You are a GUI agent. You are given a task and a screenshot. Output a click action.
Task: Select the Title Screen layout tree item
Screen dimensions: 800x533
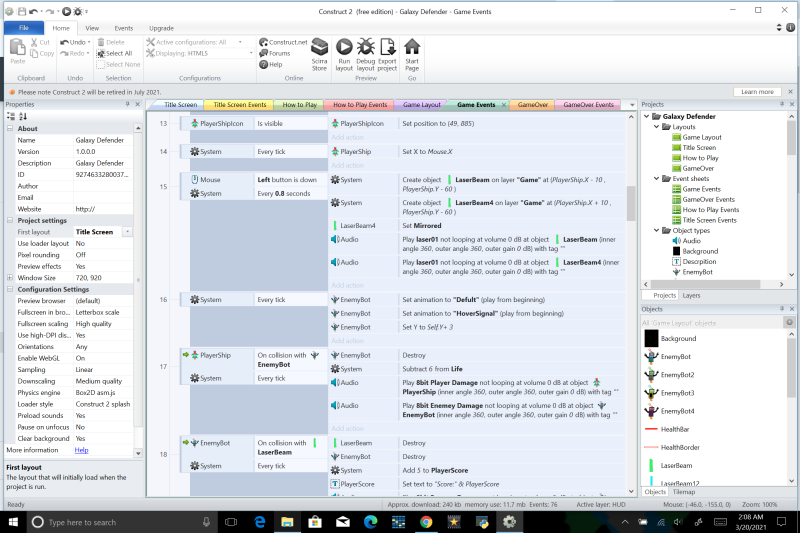pos(694,147)
